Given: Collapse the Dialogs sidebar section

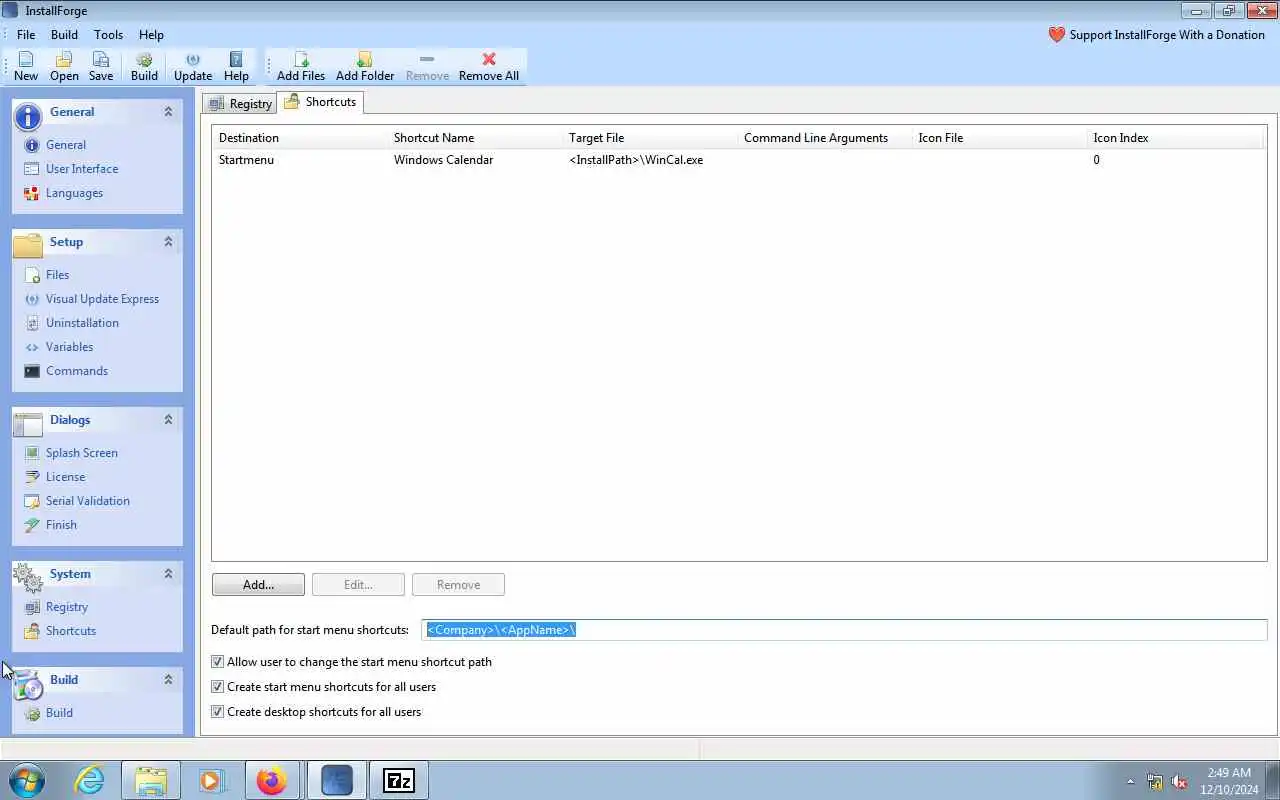Looking at the screenshot, I should pos(168,420).
